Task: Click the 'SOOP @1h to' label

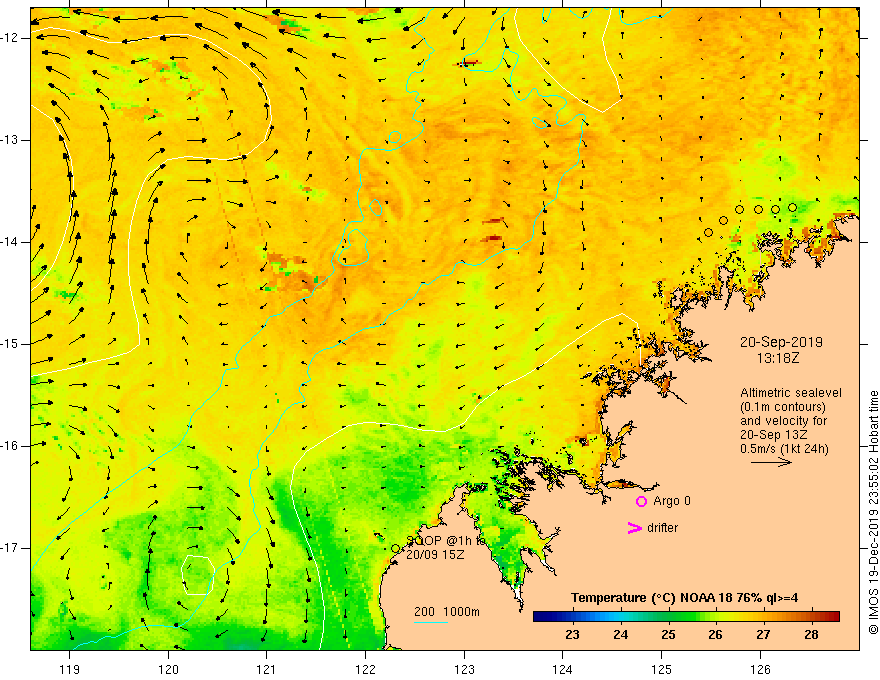Action: tap(445, 541)
